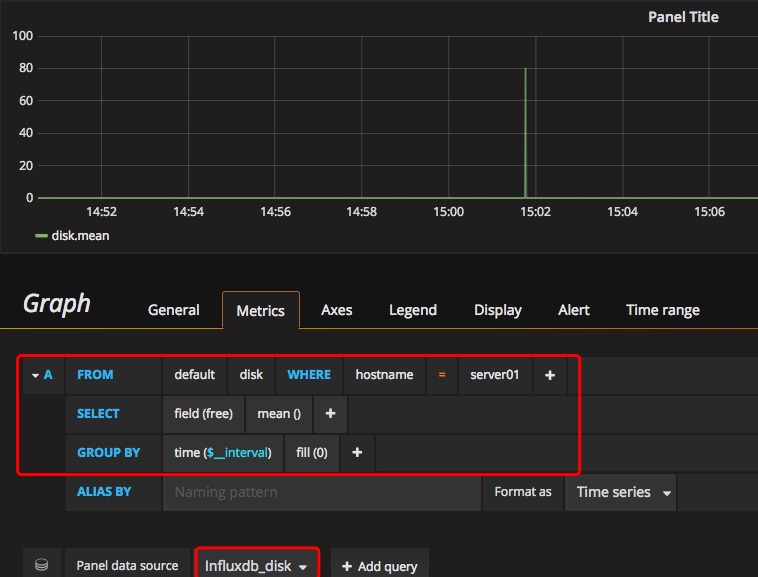Screen dimensions: 758x577
Task: Click the Format as label
Action: [523, 491]
